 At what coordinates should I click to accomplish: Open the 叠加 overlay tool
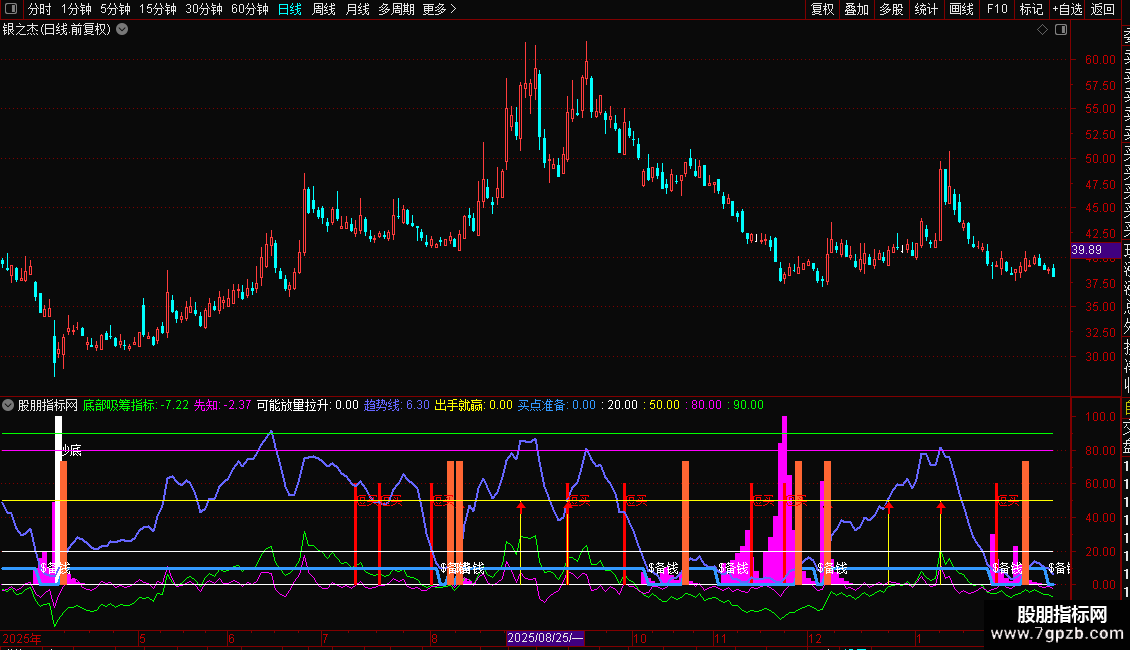pyautogui.click(x=856, y=10)
